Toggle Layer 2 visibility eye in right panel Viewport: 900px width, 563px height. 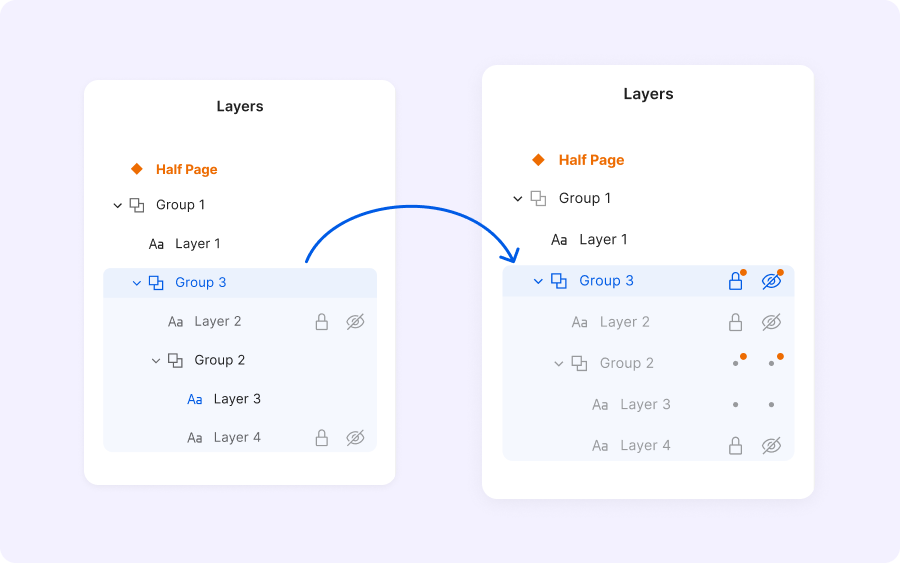[x=770, y=322]
